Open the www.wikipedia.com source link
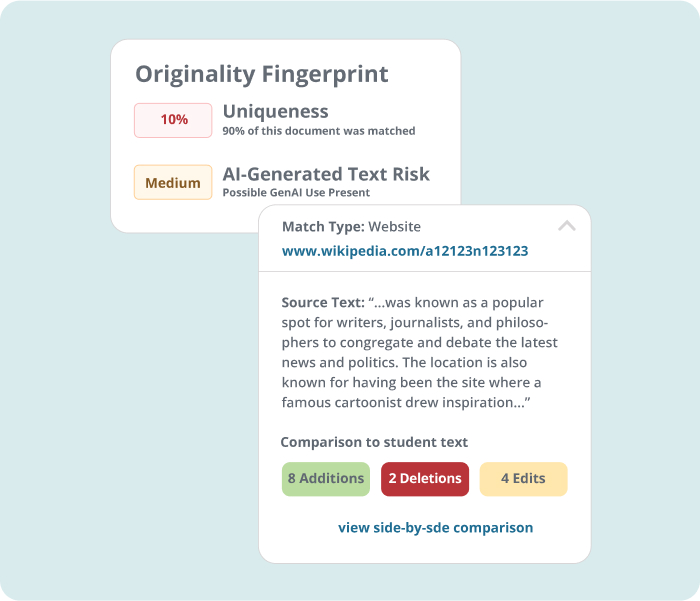This screenshot has width=700, height=601. tap(405, 251)
